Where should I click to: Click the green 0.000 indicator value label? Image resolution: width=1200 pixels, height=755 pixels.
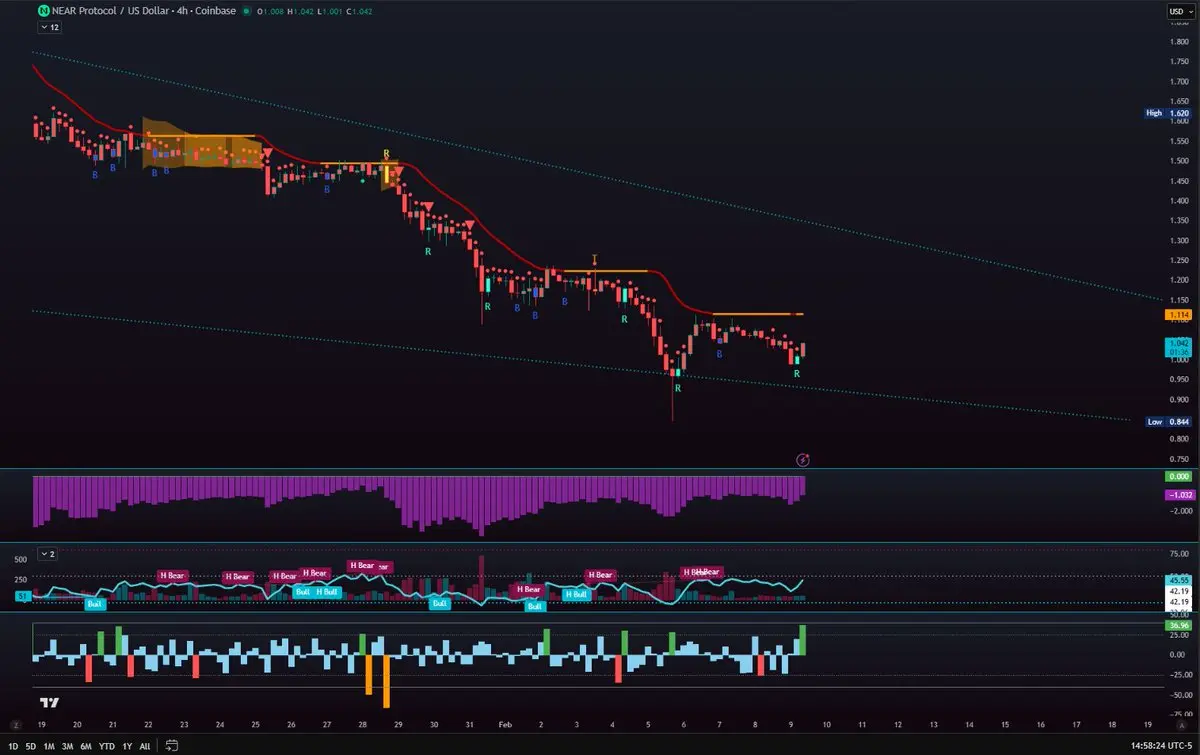point(1179,477)
